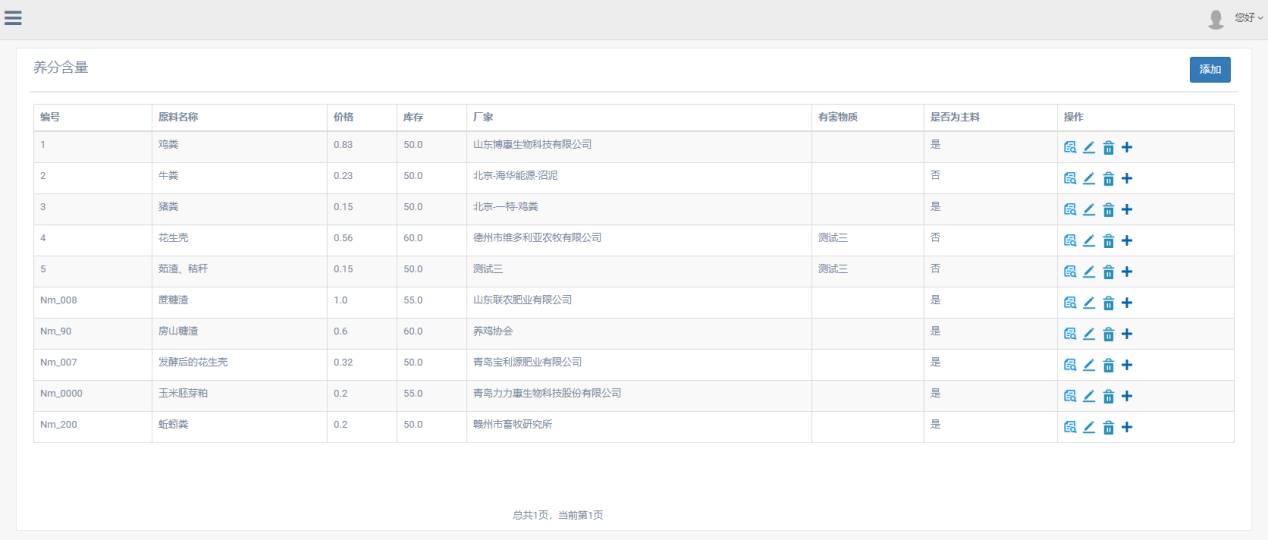Click the user avatar icon
This screenshot has width=1268, height=540.
1216,19
